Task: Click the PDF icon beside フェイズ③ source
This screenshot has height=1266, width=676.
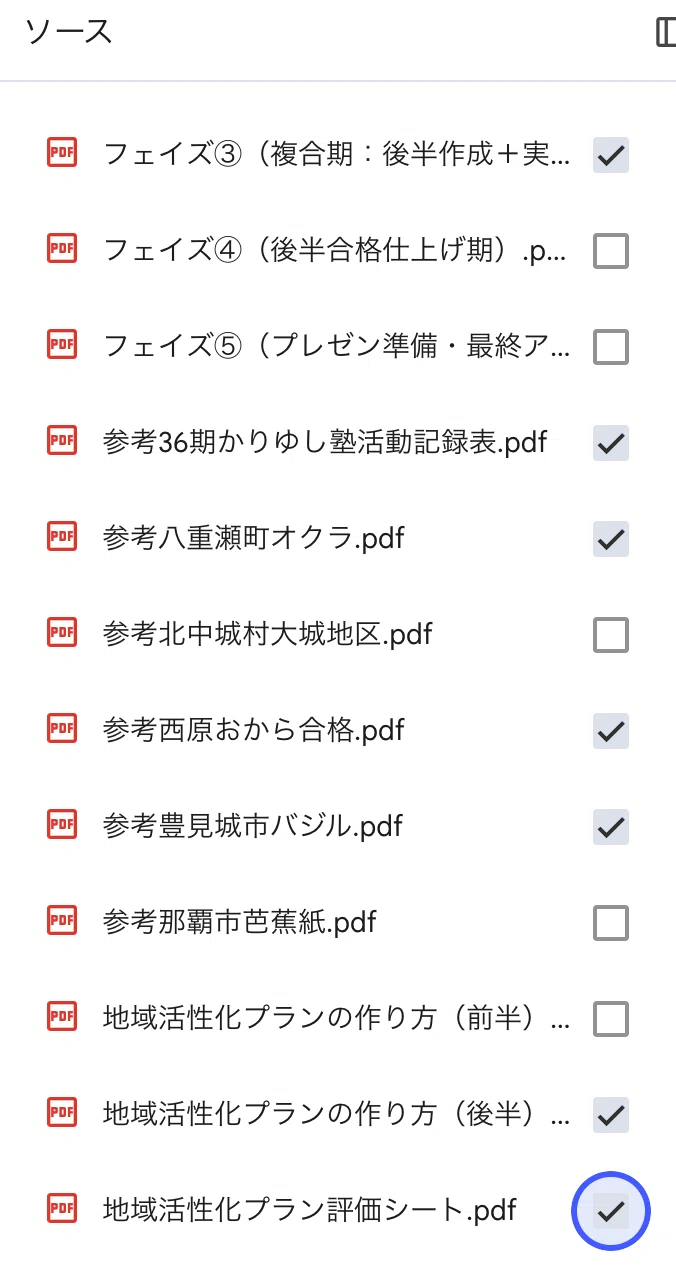Action: tap(62, 152)
